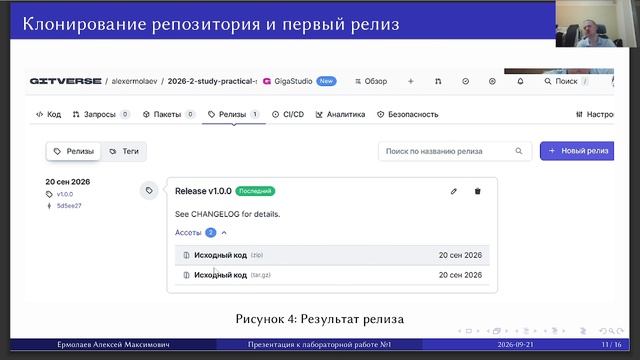Viewport: 640px width, 360px height.
Task: Click the Поиск search field in header
Action: 566,81
